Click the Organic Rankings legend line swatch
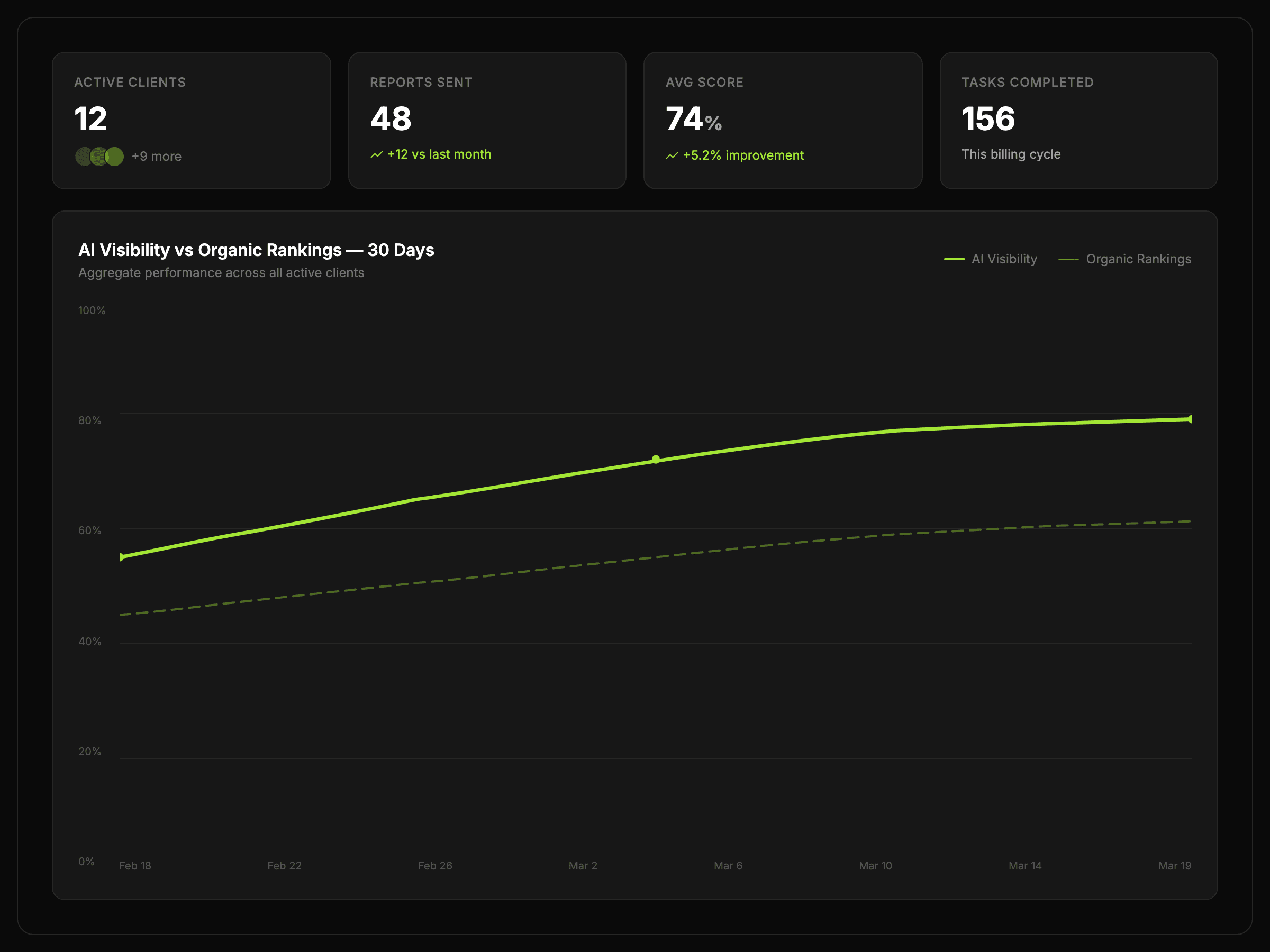 tap(1068, 259)
